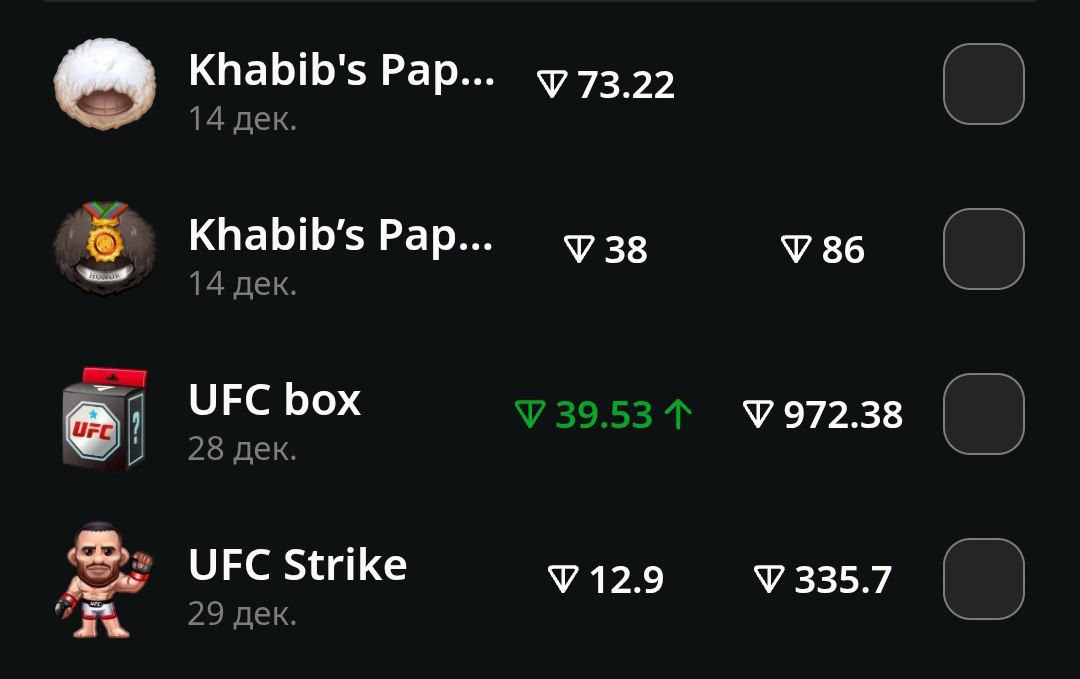1080x679 pixels.
Task: Tick the checkbox for the 73.22 Khabib's Papakha
Action: [984, 84]
